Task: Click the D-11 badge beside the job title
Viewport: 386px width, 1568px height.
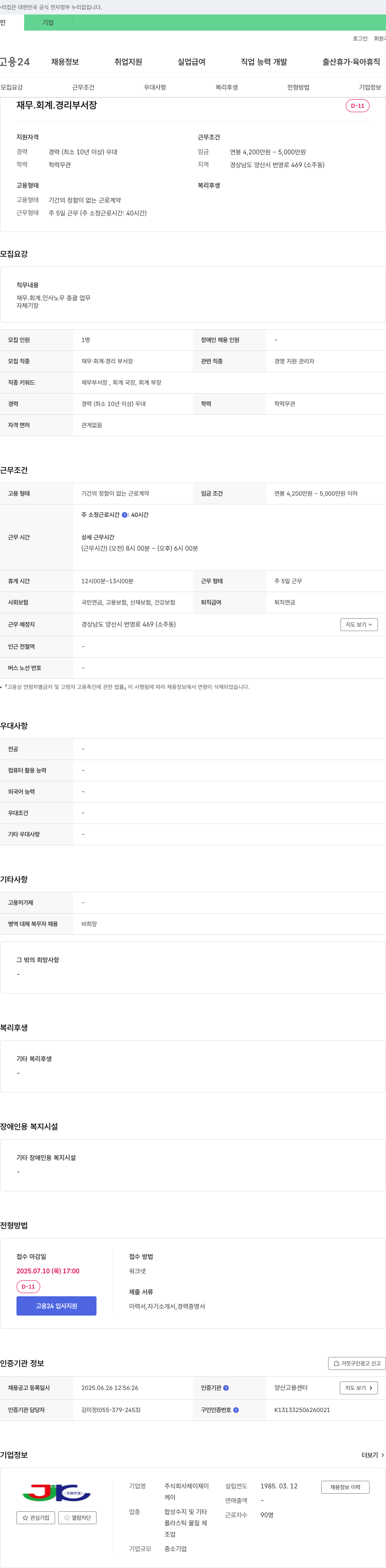Action: coord(357,106)
